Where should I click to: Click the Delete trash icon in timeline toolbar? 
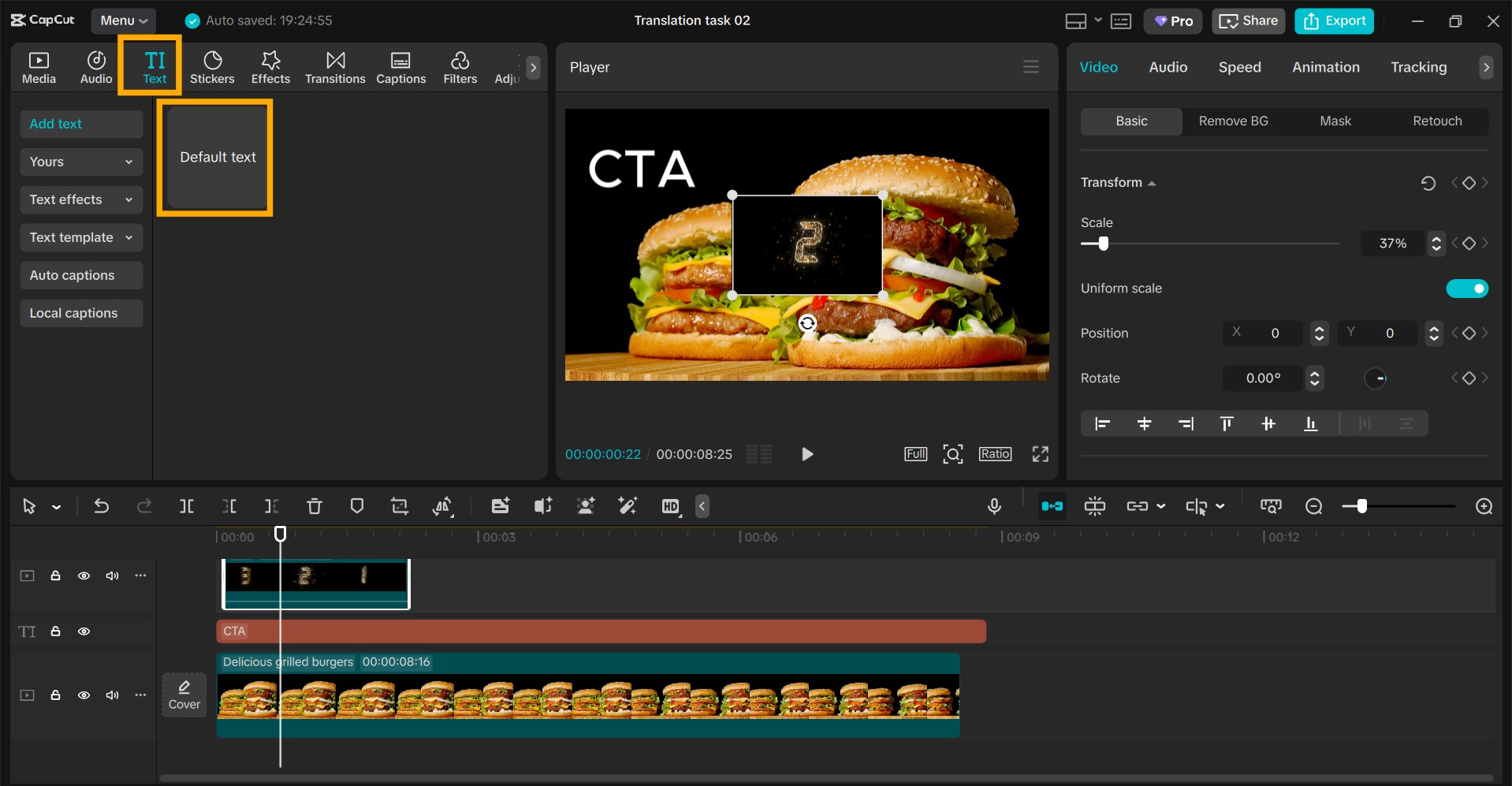(x=314, y=506)
